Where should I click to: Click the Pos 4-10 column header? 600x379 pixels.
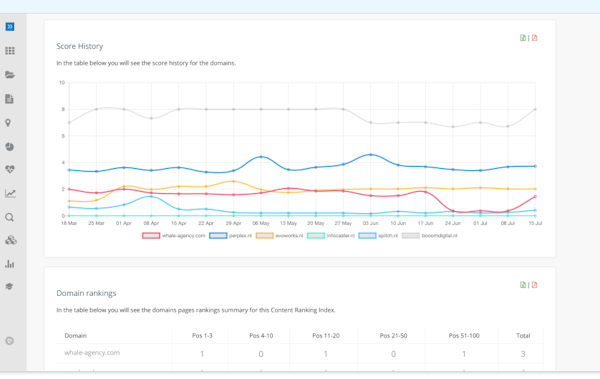click(x=261, y=335)
